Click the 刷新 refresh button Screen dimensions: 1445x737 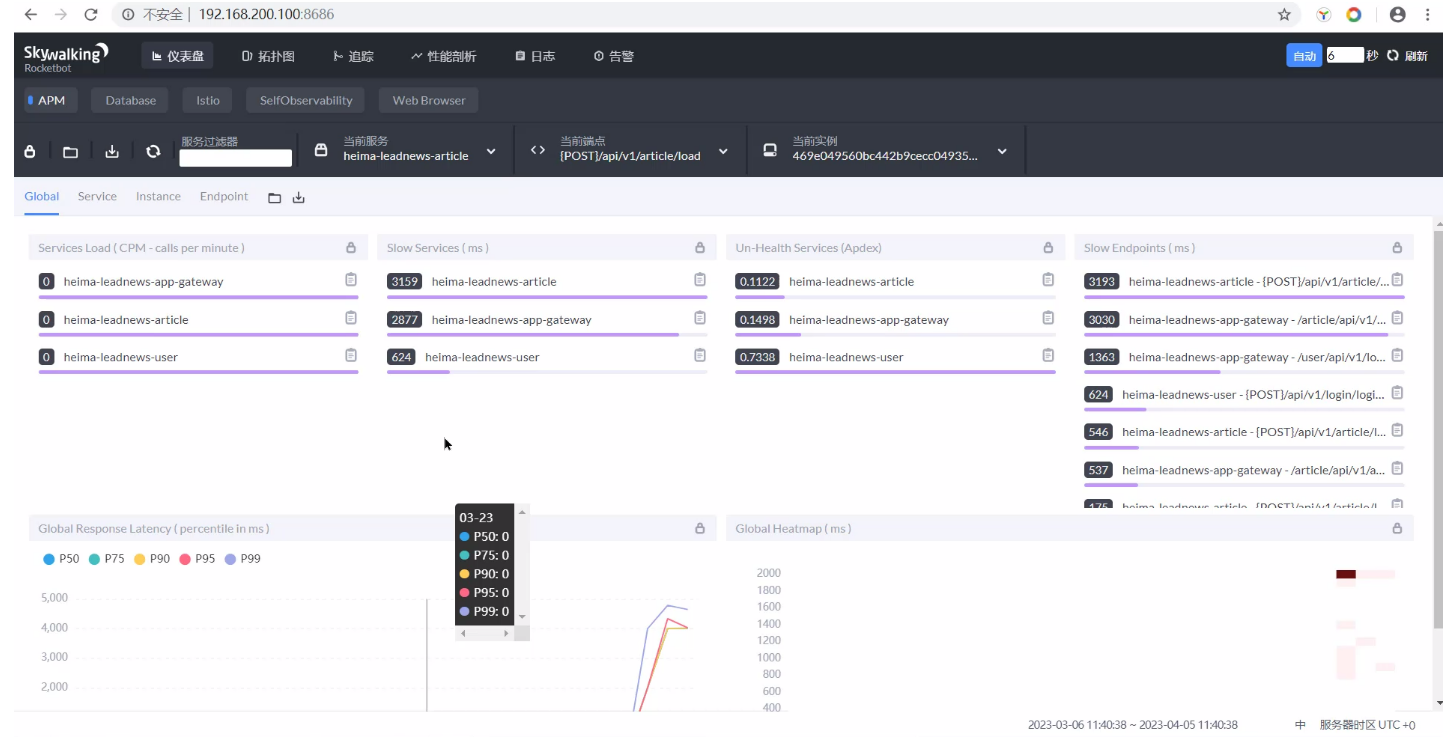pyautogui.click(x=1408, y=56)
